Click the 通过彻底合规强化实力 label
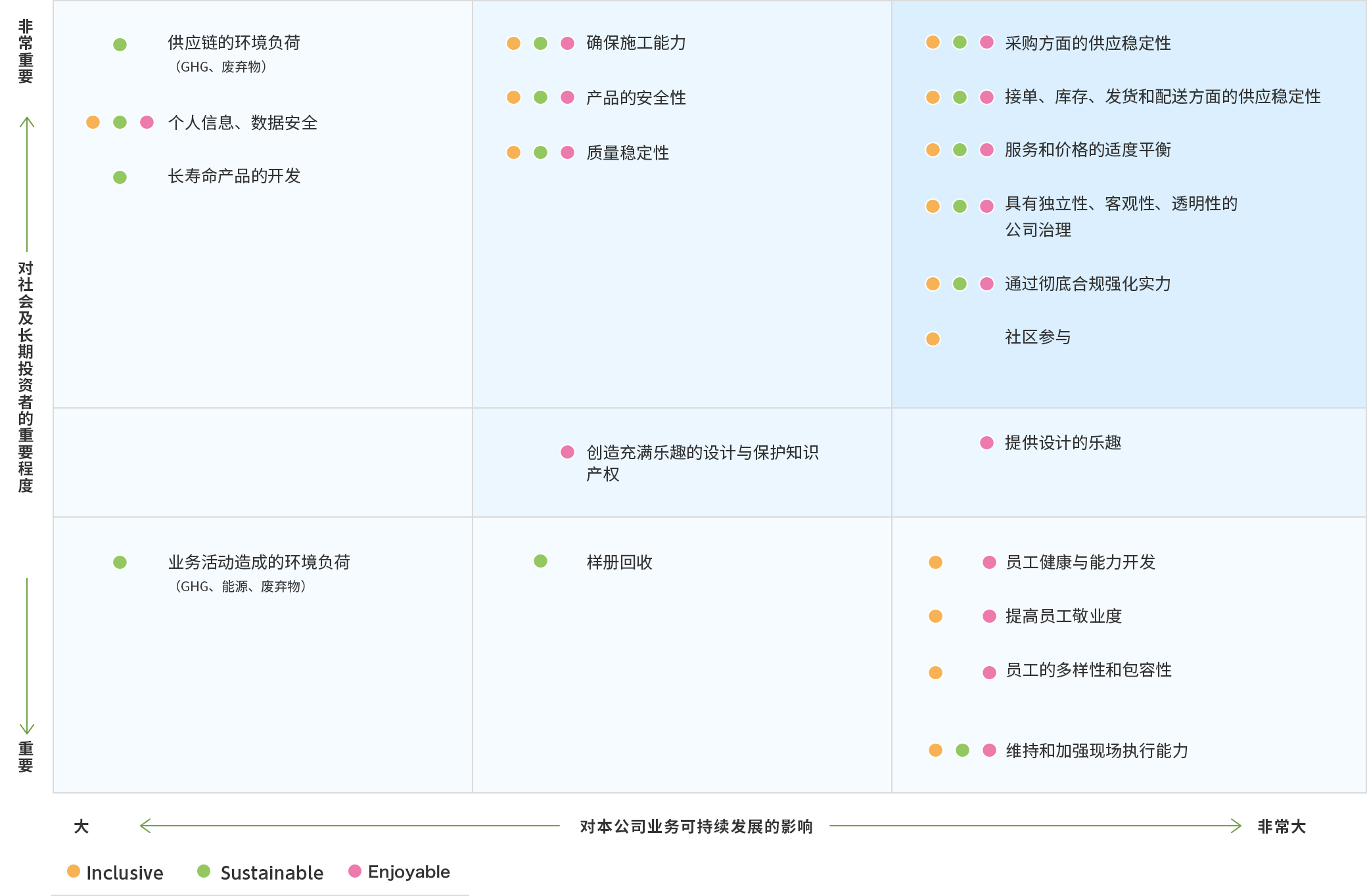The height and width of the screenshot is (896, 1367). coord(1088,284)
